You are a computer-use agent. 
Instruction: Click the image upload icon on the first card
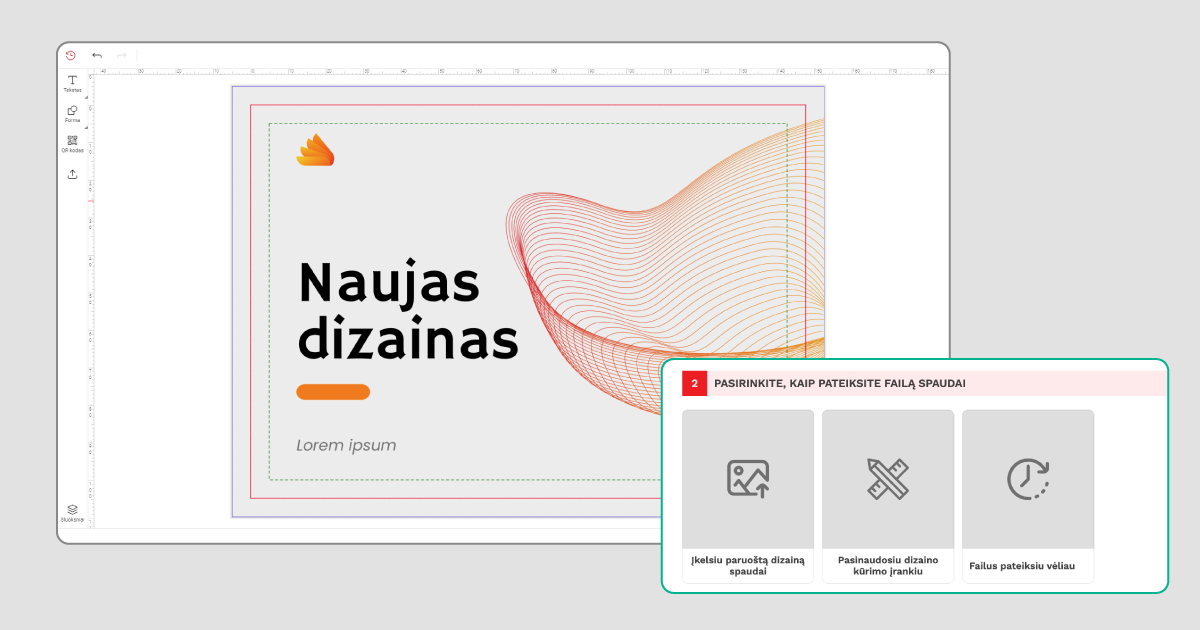[x=748, y=479]
